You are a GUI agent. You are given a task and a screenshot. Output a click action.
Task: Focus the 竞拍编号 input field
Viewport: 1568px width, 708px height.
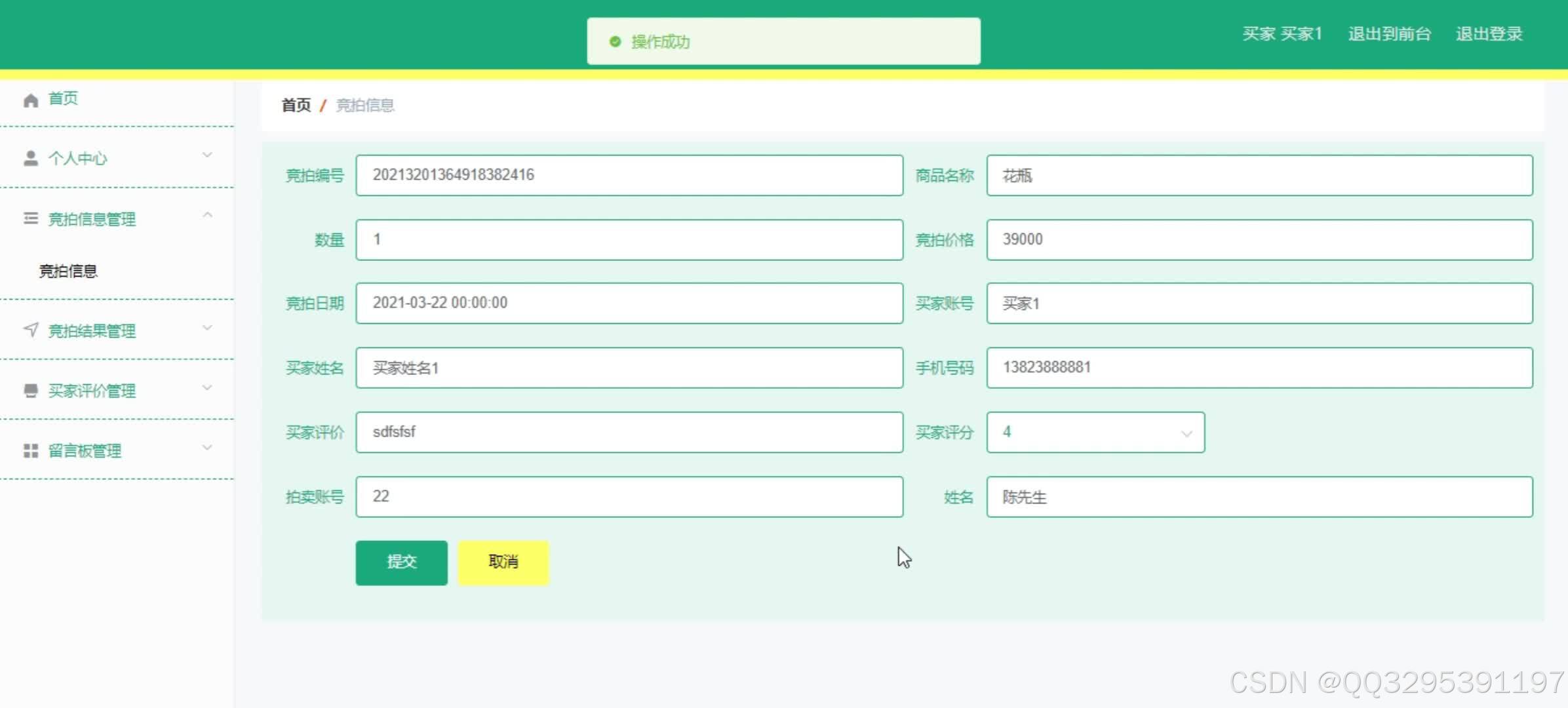pos(629,175)
